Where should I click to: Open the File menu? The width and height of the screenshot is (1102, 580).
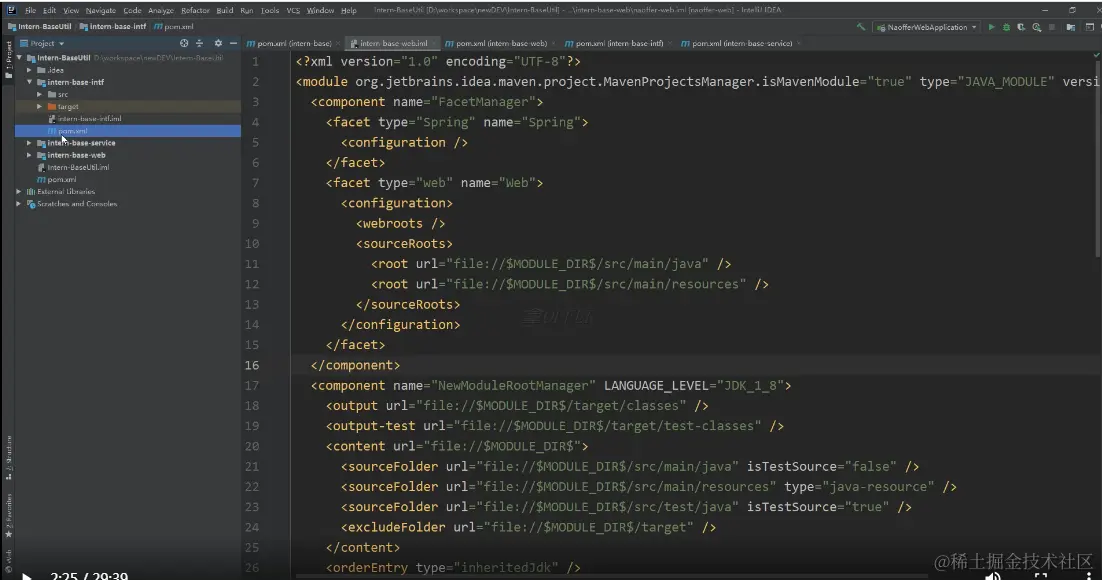click(30, 11)
